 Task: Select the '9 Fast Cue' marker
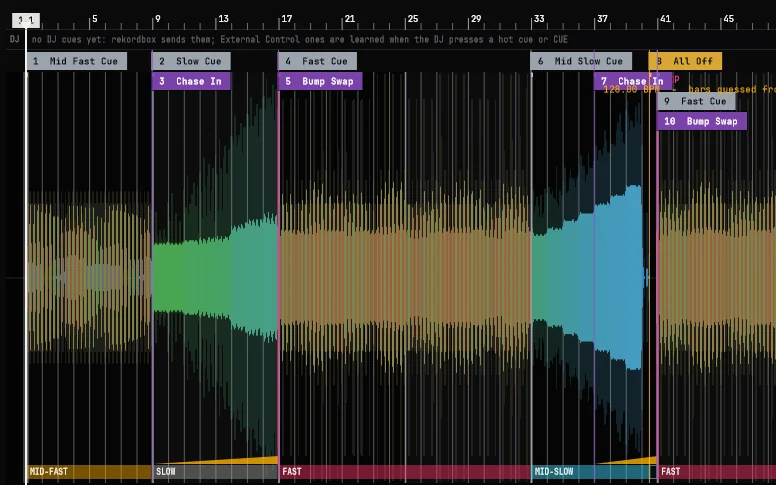[696, 101]
